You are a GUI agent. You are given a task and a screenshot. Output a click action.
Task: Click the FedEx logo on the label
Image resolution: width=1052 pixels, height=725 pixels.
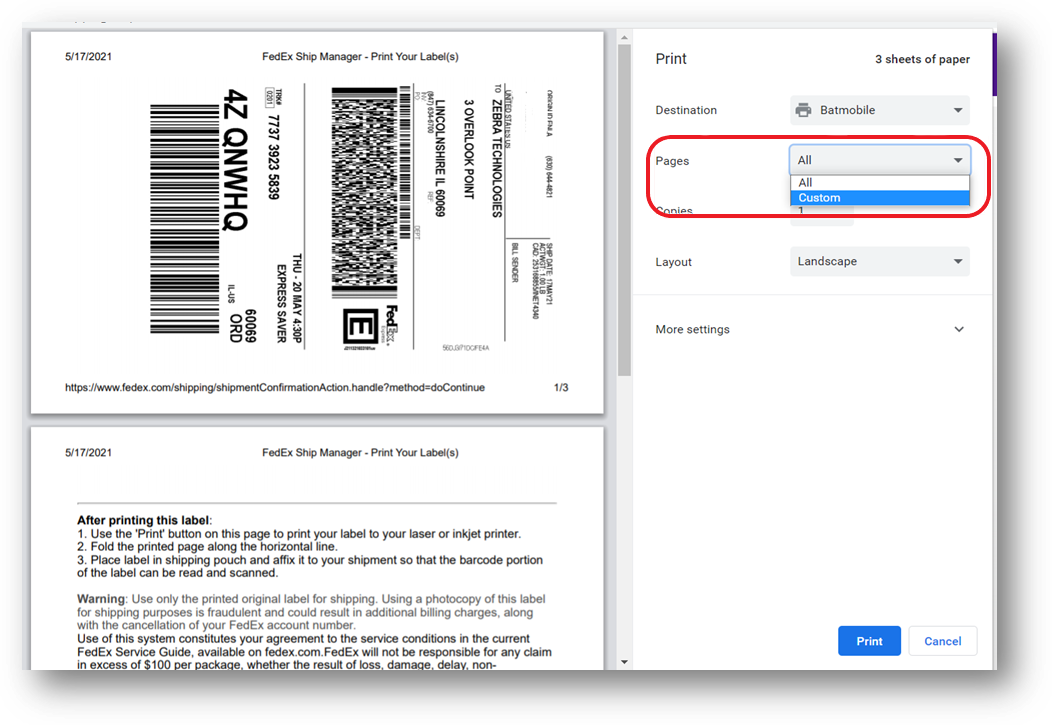pos(391,325)
